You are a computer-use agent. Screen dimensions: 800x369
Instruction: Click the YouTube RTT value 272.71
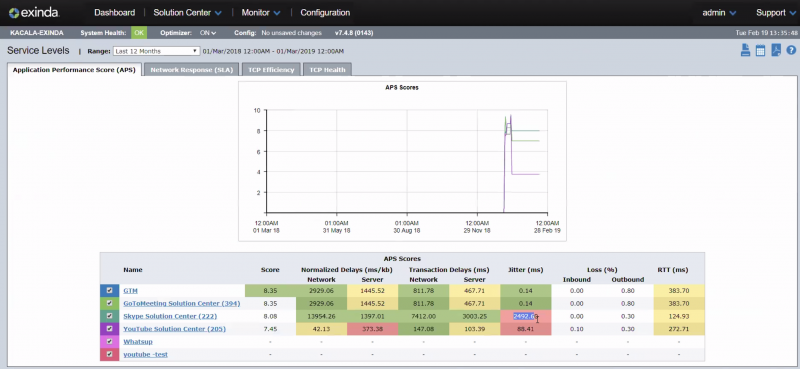pyautogui.click(x=678, y=329)
